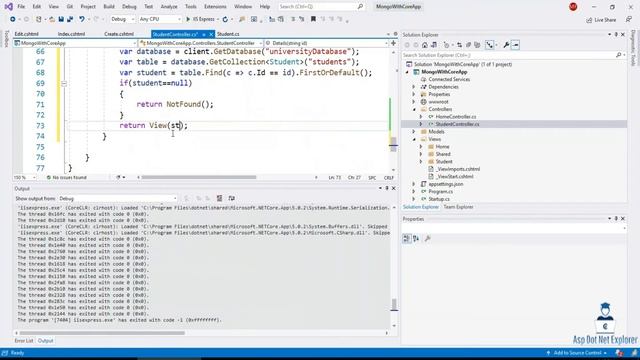Switch to Create.cshtml tab

click(x=119, y=34)
